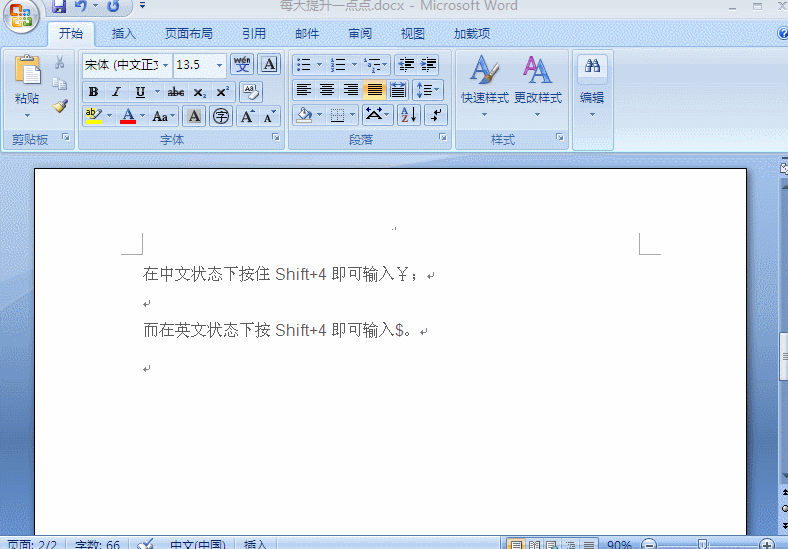788x549 pixels.
Task: Toggle subscript x₂ formatting
Action: [199, 93]
